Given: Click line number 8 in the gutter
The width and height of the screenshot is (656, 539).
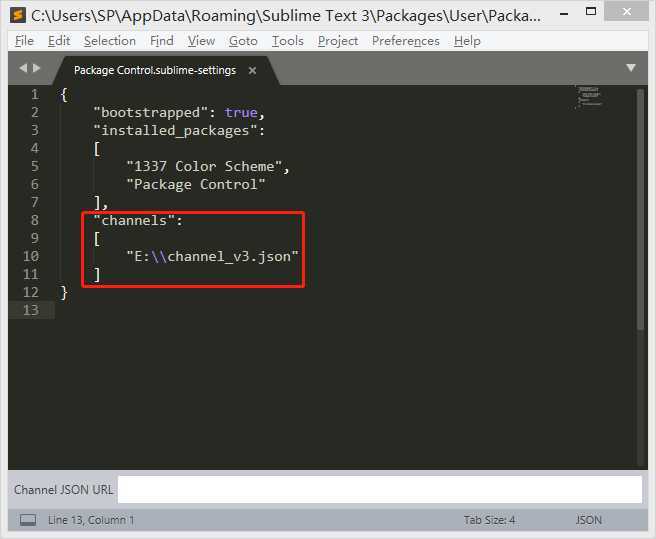Looking at the screenshot, I should click(x=35, y=220).
